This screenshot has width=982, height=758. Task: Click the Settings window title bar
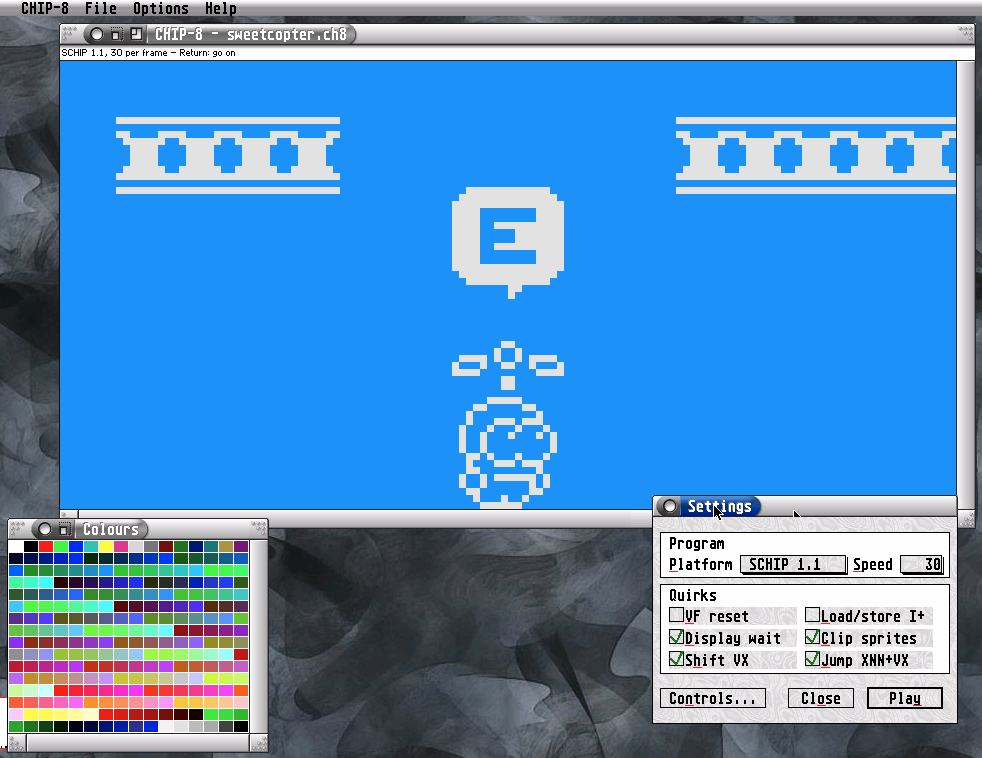805,506
